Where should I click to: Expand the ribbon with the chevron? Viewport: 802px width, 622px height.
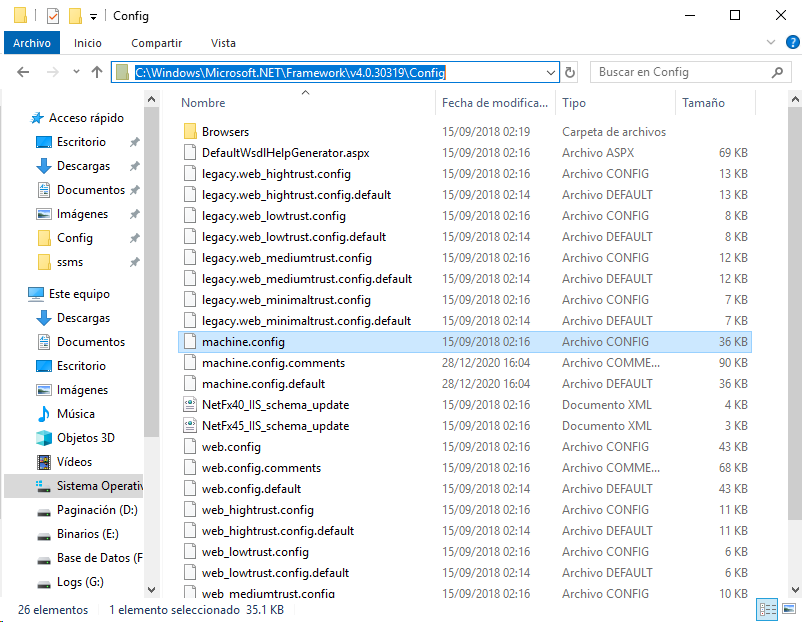point(769,42)
